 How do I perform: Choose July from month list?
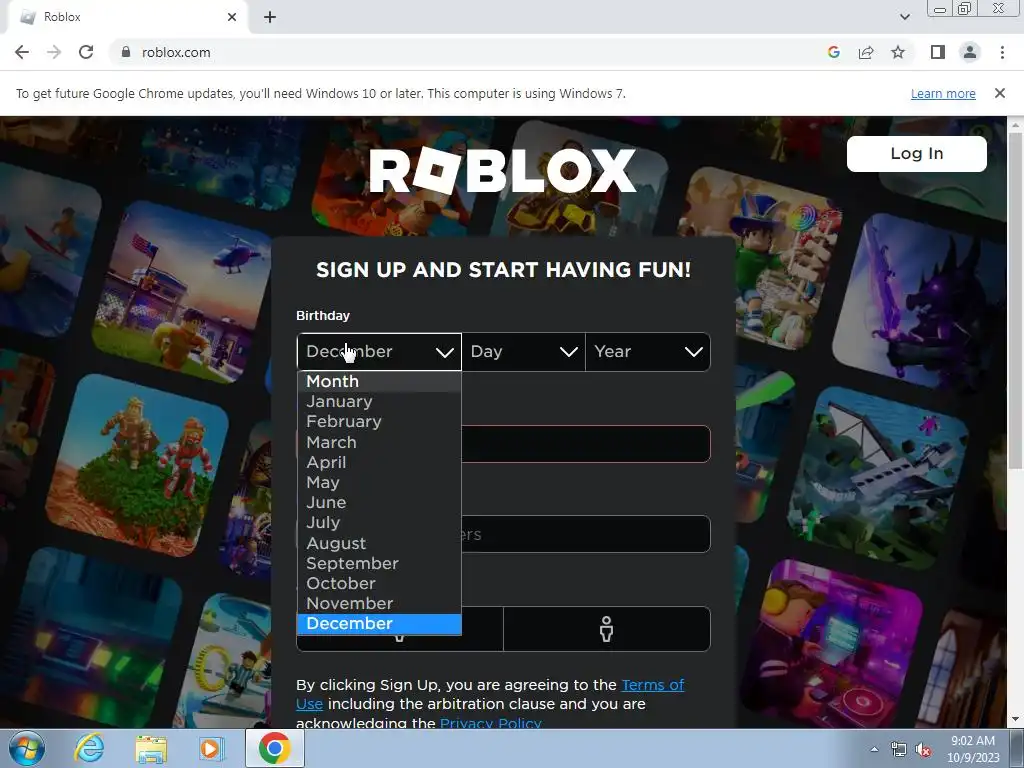379,523
